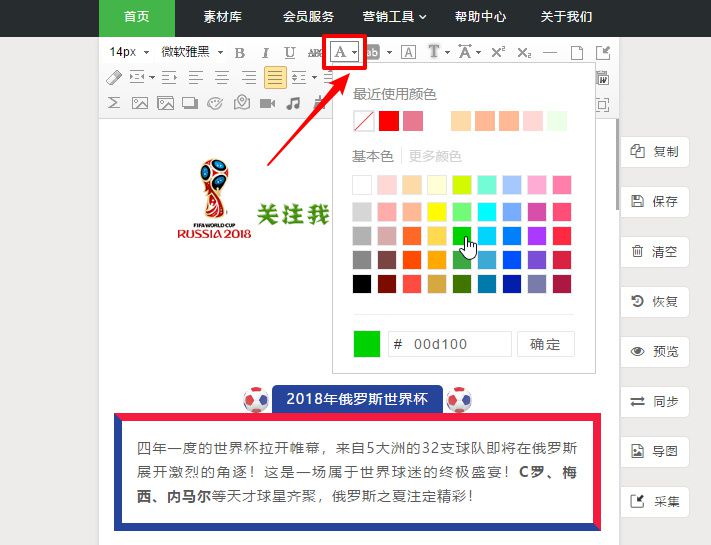Go to the 首页 tab

(x=137, y=17)
